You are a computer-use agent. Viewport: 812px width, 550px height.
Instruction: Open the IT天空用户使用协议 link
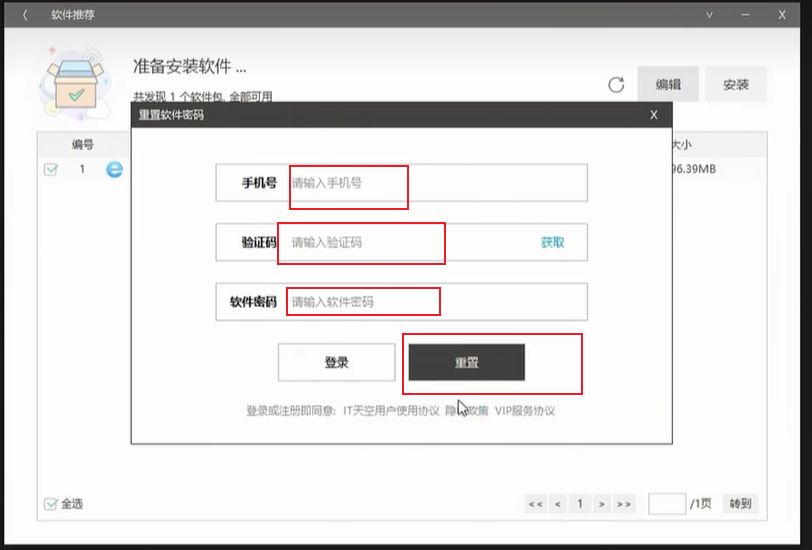391,410
